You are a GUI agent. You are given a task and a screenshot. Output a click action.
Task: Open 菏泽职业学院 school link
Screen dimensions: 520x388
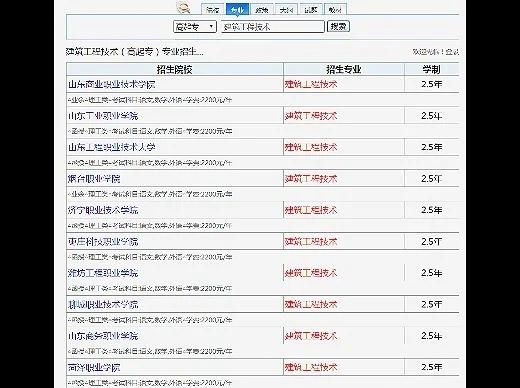point(94,368)
